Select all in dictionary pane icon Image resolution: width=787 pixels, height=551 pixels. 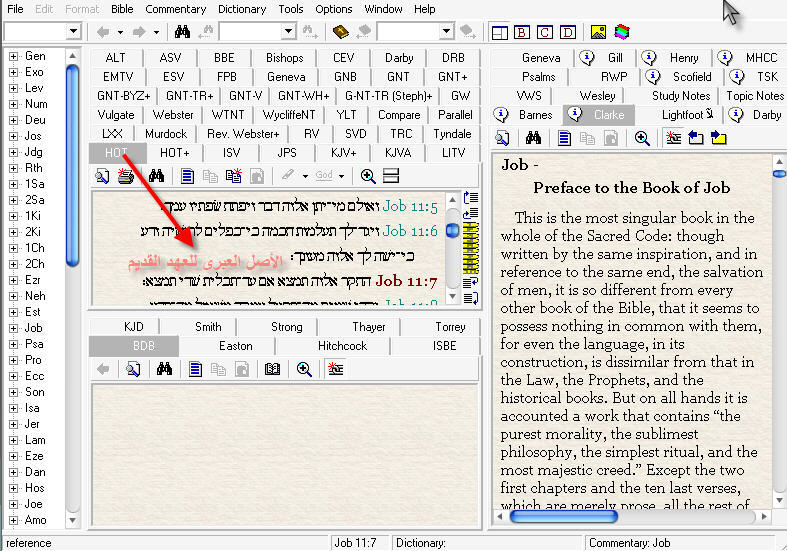point(195,370)
